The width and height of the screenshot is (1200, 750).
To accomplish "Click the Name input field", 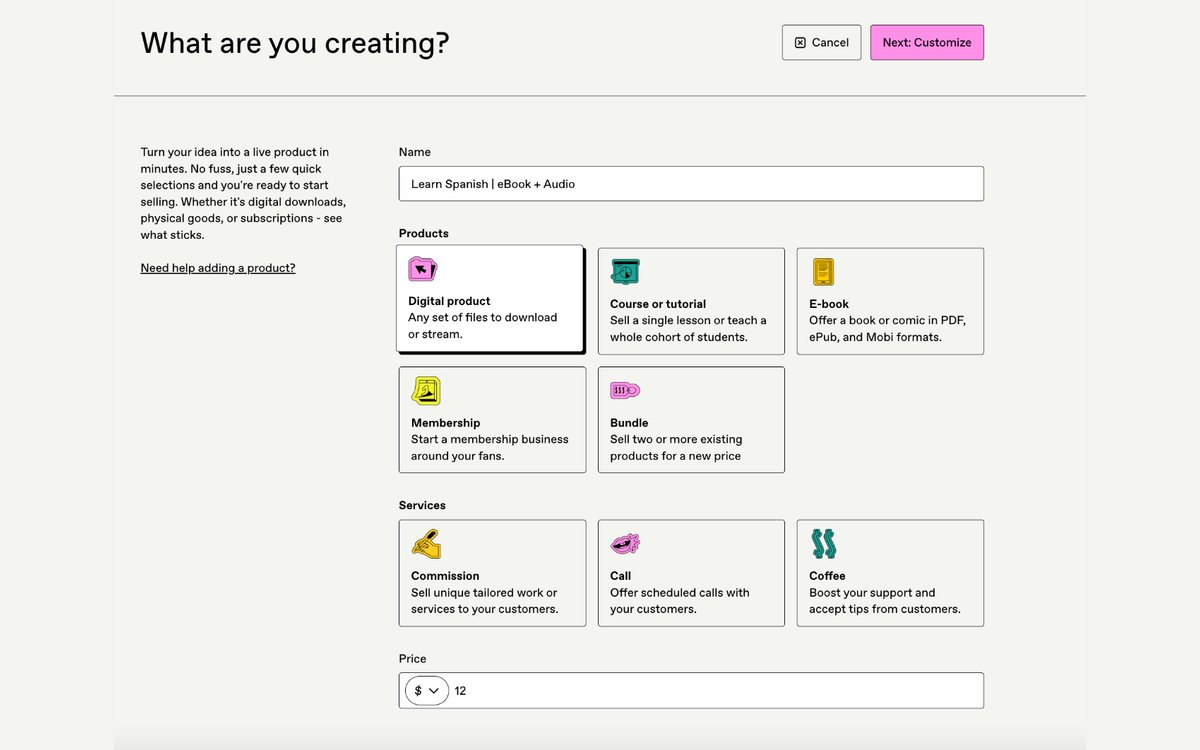I will tap(691, 184).
